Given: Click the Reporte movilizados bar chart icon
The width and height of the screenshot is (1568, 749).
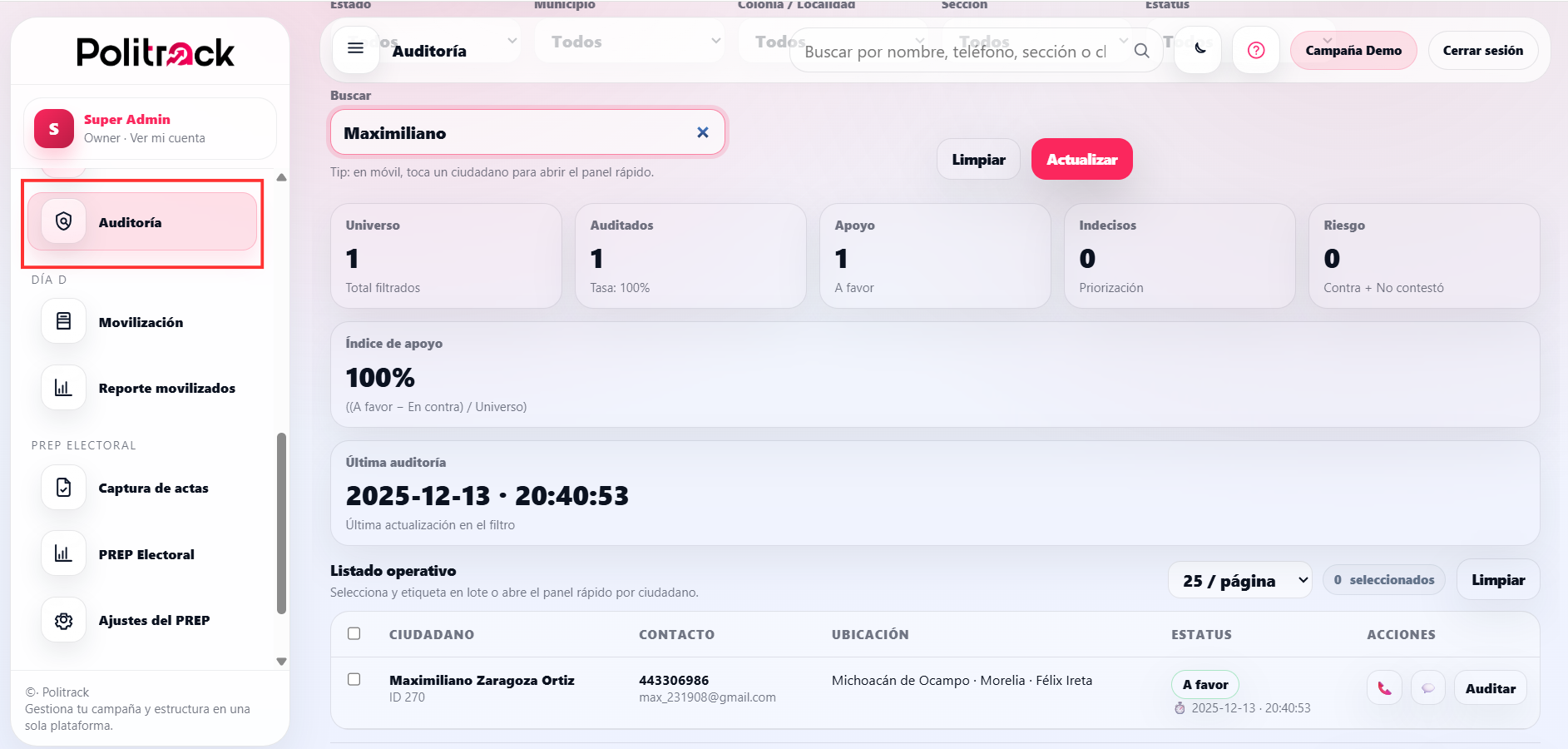Looking at the screenshot, I should [62, 387].
